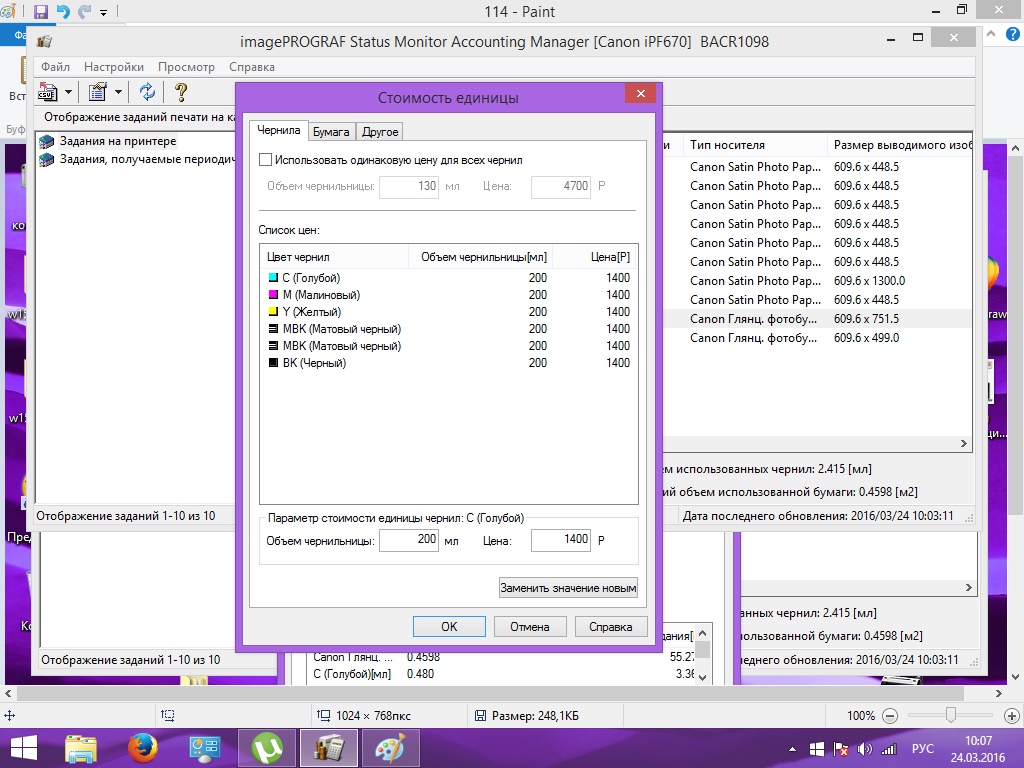
Task: Click the 'Цена[Р]' column header
Action: coord(594,257)
